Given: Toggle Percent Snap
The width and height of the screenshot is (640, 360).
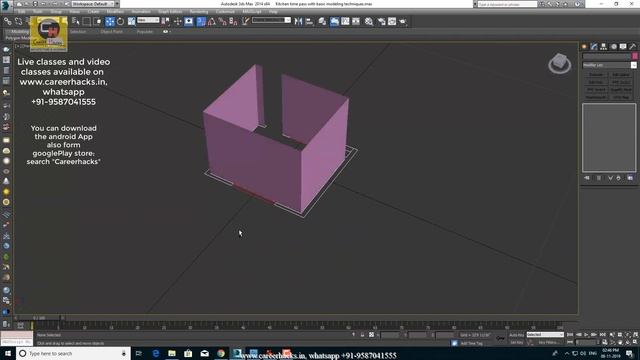Looking at the screenshot, I should (222, 21).
